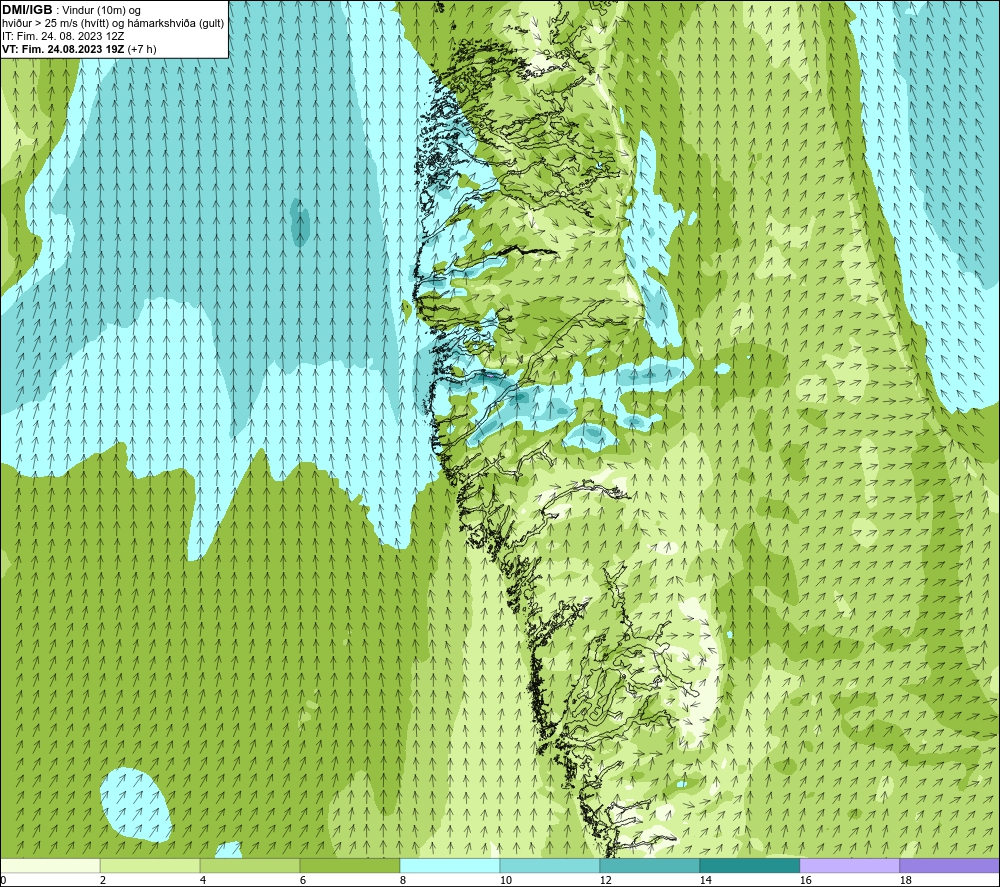
Task: Click the "Vindur (10m) og" header text
Action: pos(101,11)
